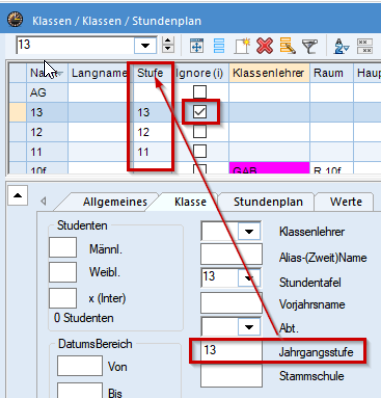Click the window move arrows icon

(x=197, y=46)
